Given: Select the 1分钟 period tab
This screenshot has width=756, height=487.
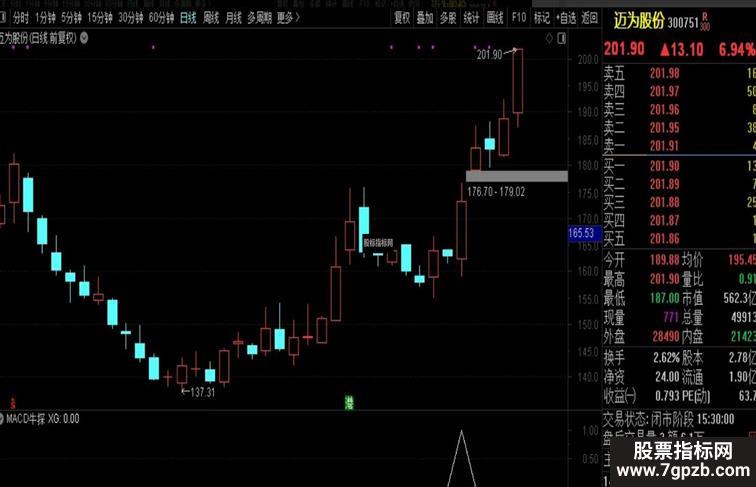Looking at the screenshot, I should coord(45,18).
